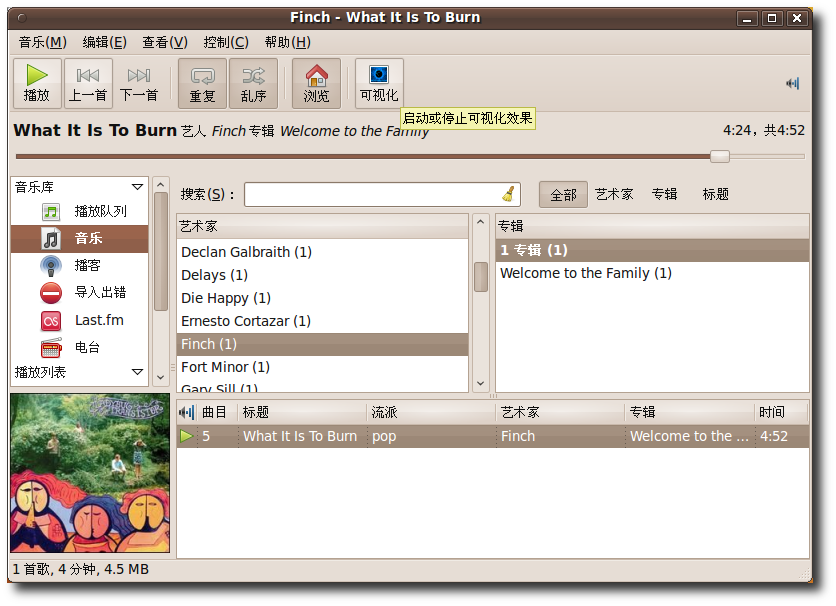Select artist Die Happy (1)
Screen dimensions: 836x606
[x=323, y=298]
